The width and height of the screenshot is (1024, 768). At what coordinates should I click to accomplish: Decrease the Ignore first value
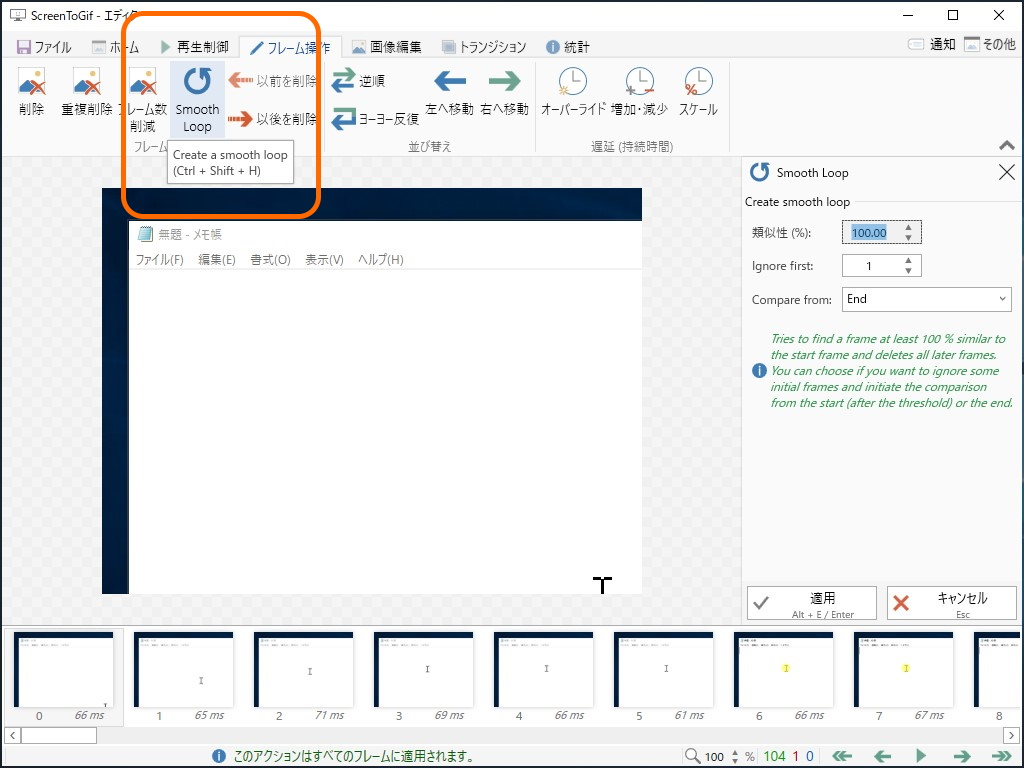908,271
